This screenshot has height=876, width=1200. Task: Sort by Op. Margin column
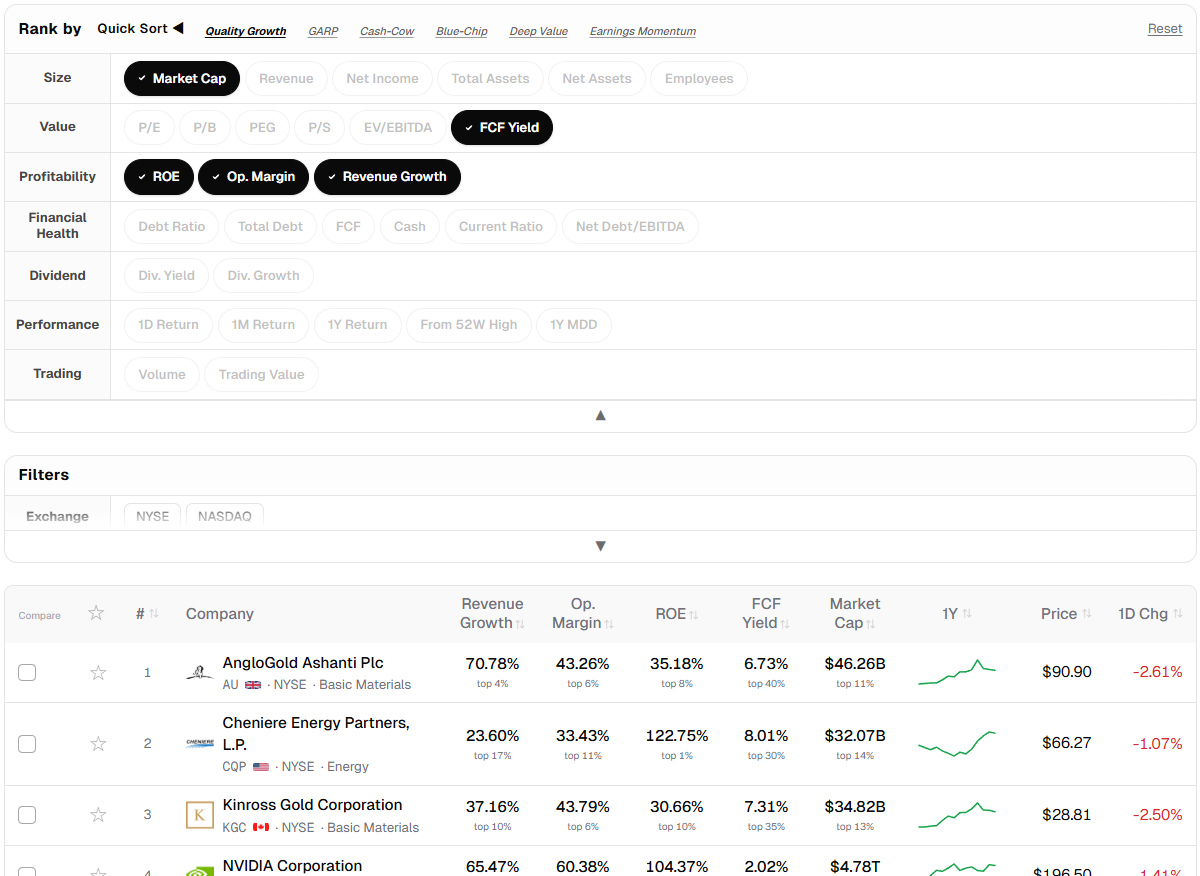coord(583,613)
